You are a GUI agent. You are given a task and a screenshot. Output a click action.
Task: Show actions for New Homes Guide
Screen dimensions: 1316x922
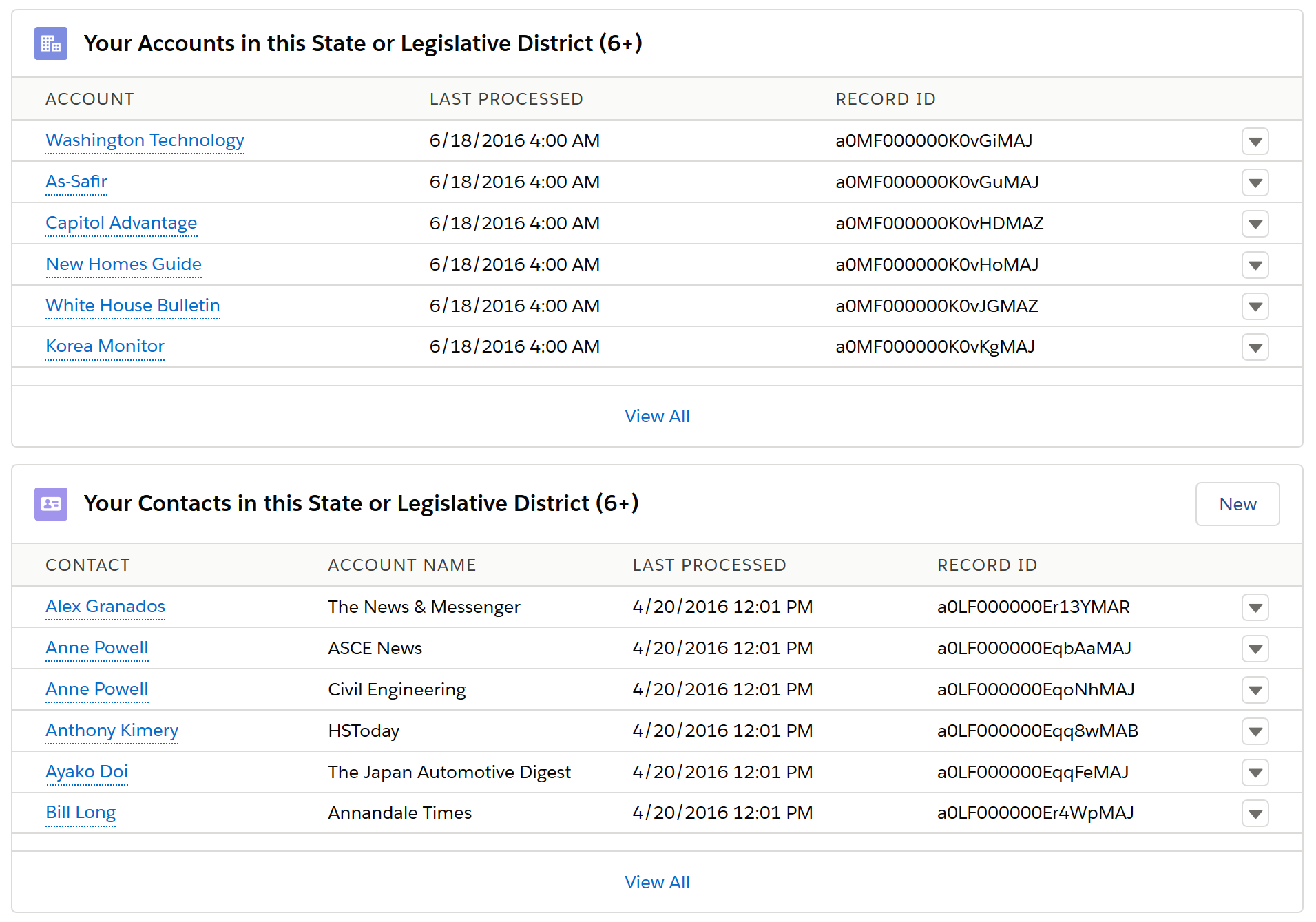(1255, 265)
